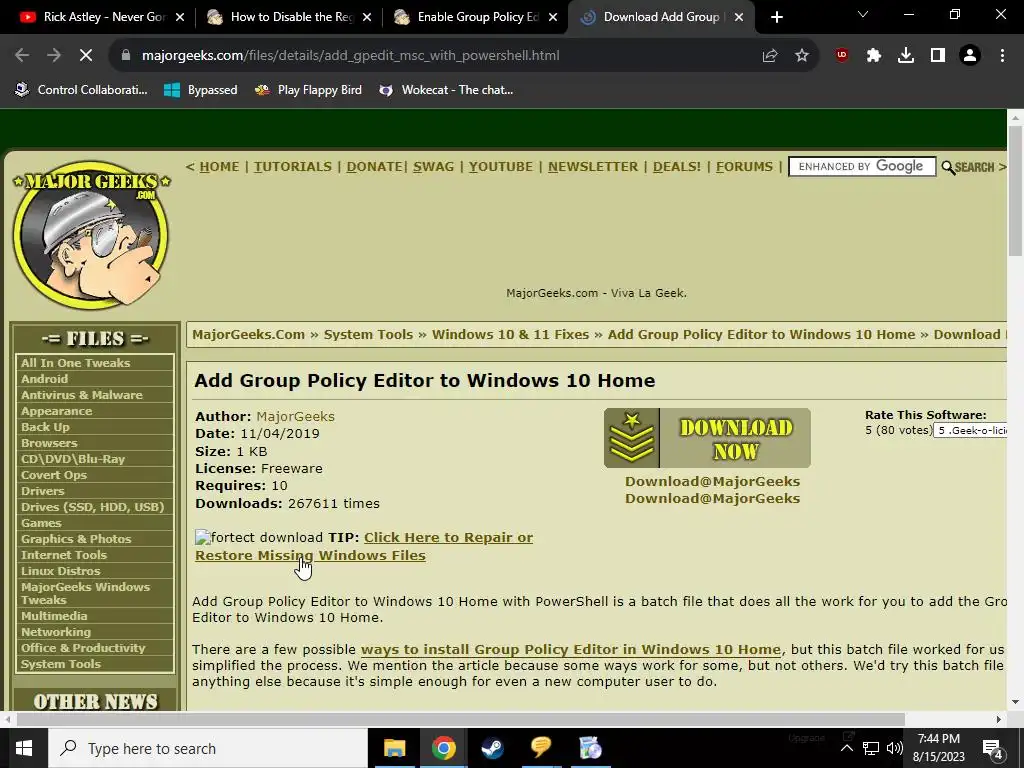Open the uBlock Origin extension icon
This screenshot has height=768, width=1024.
[x=842, y=56]
